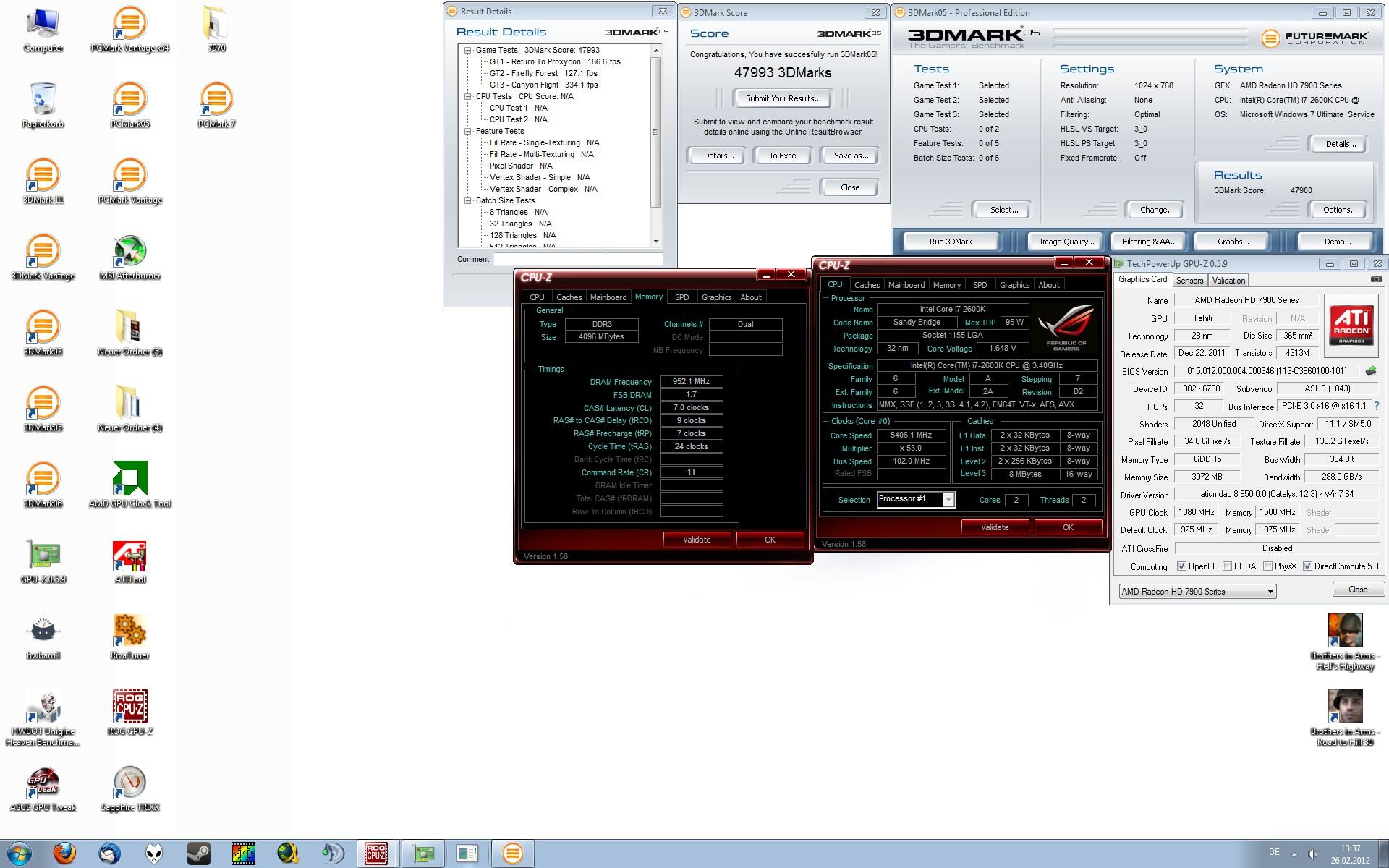Click Change settings button in 3DMark05

coord(1156,210)
